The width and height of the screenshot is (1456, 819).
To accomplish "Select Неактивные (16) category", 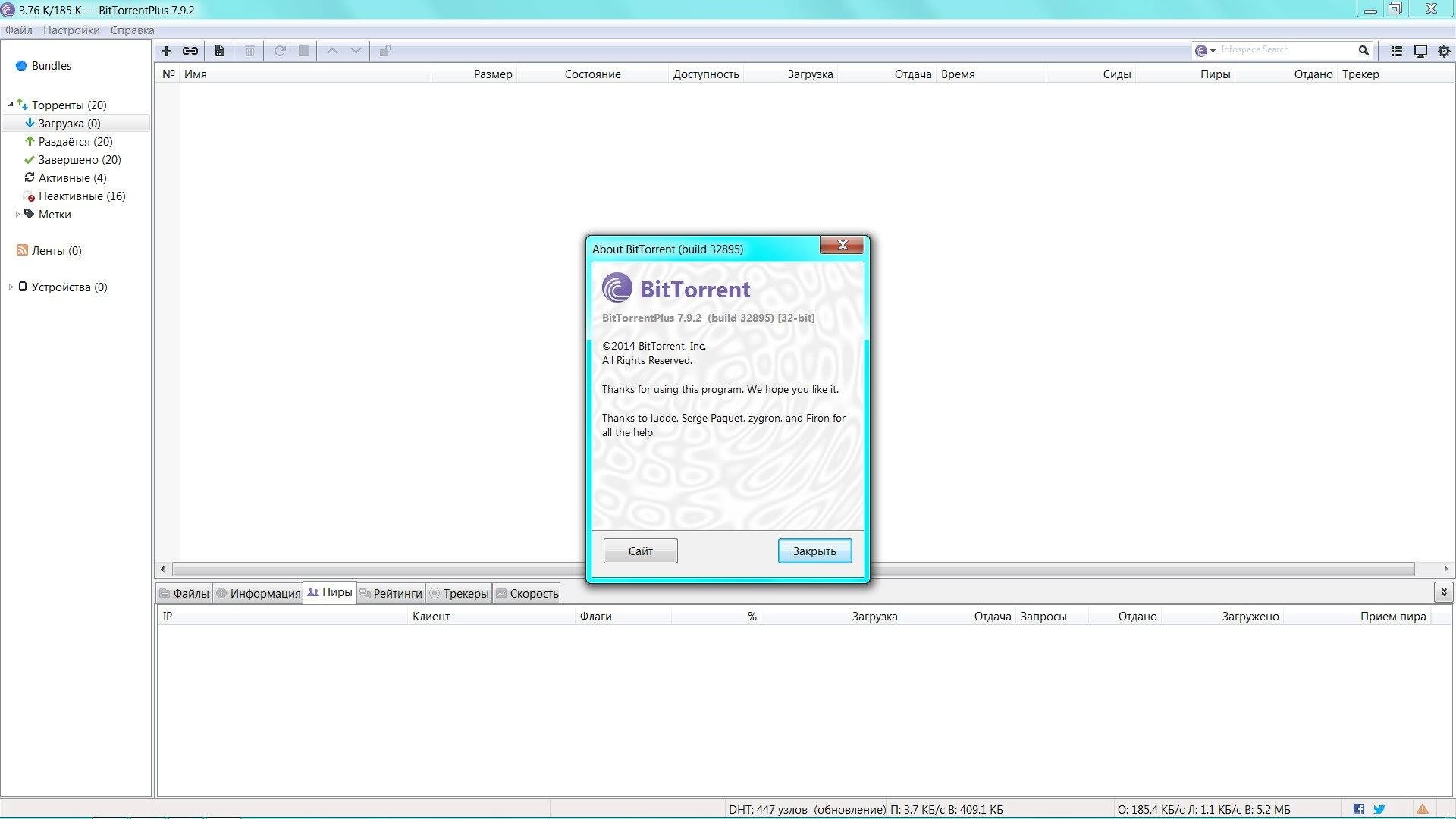I will [x=82, y=196].
